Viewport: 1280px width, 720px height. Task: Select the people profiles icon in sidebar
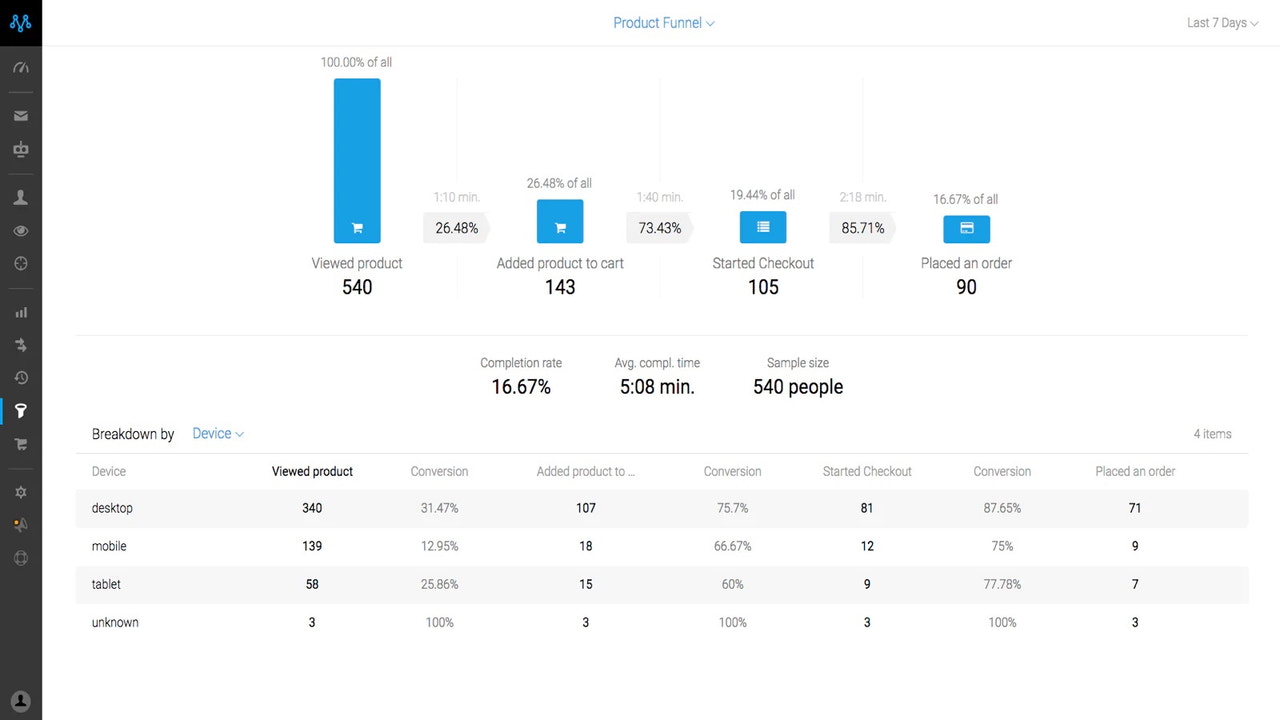pyautogui.click(x=21, y=197)
